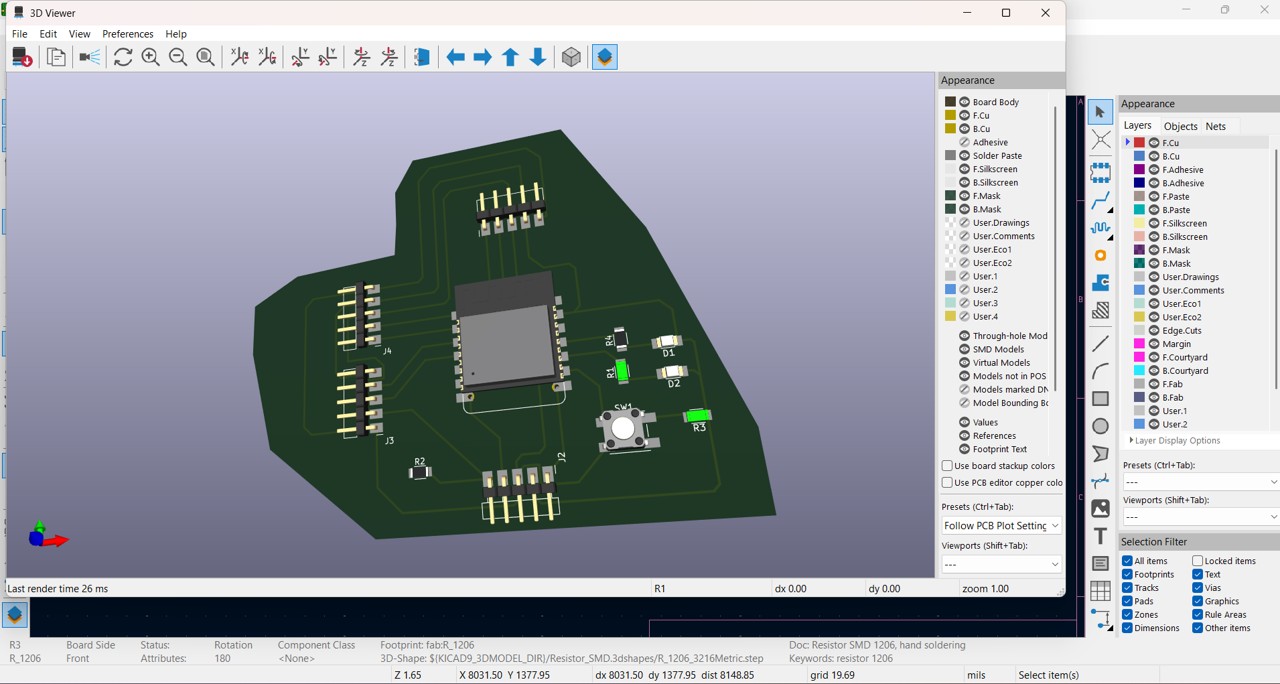Click Copy 3D image to clipboard icon
This screenshot has height=684, width=1280.
pyautogui.click(x=57, y=58)
